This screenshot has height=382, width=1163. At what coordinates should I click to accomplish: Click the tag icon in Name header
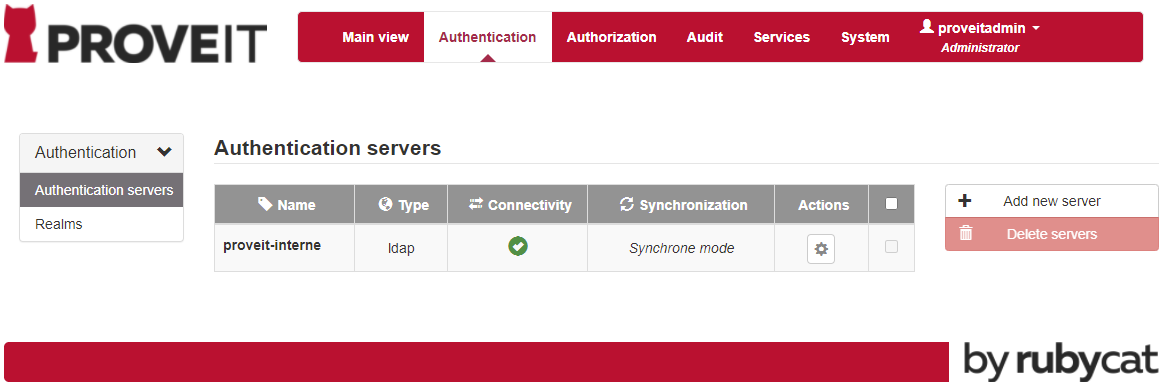click(266, 204)
